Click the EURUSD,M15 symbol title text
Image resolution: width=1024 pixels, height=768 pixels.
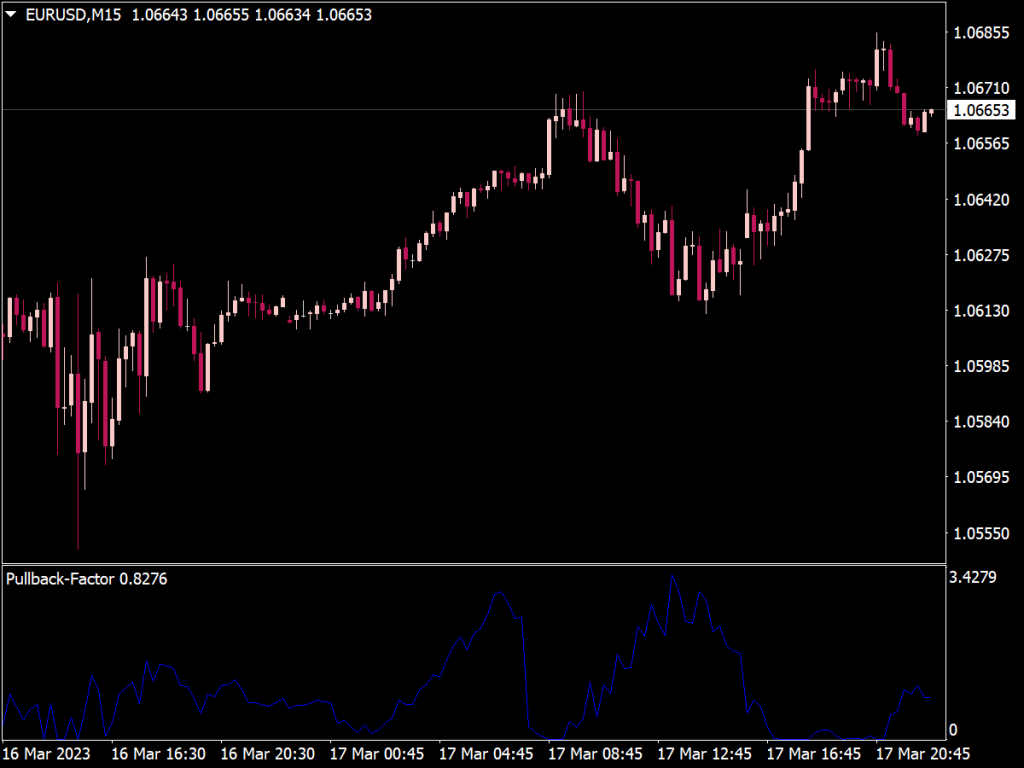click(73, 14)
